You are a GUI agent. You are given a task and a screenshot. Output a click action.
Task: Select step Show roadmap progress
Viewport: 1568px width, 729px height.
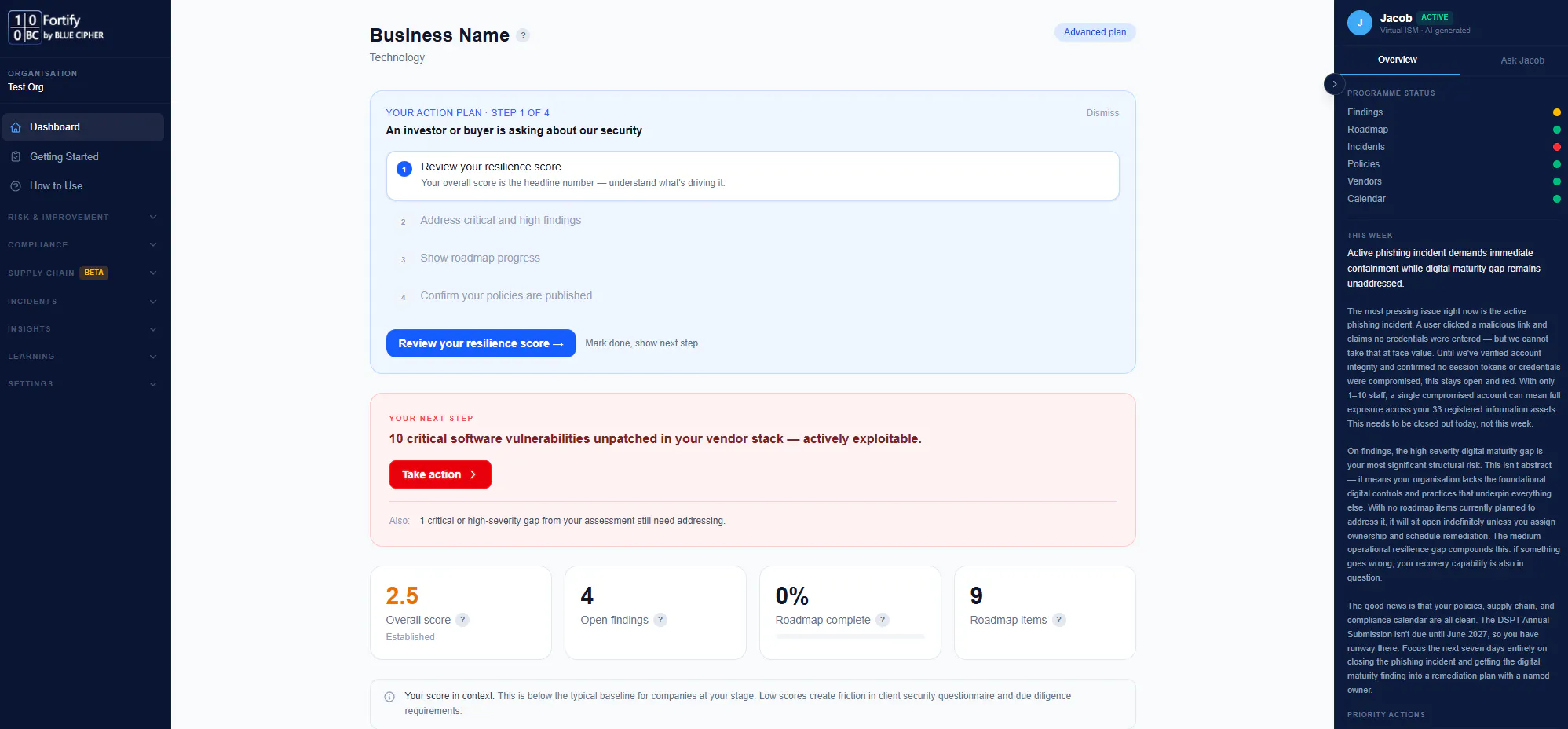(x=480, y=258)
